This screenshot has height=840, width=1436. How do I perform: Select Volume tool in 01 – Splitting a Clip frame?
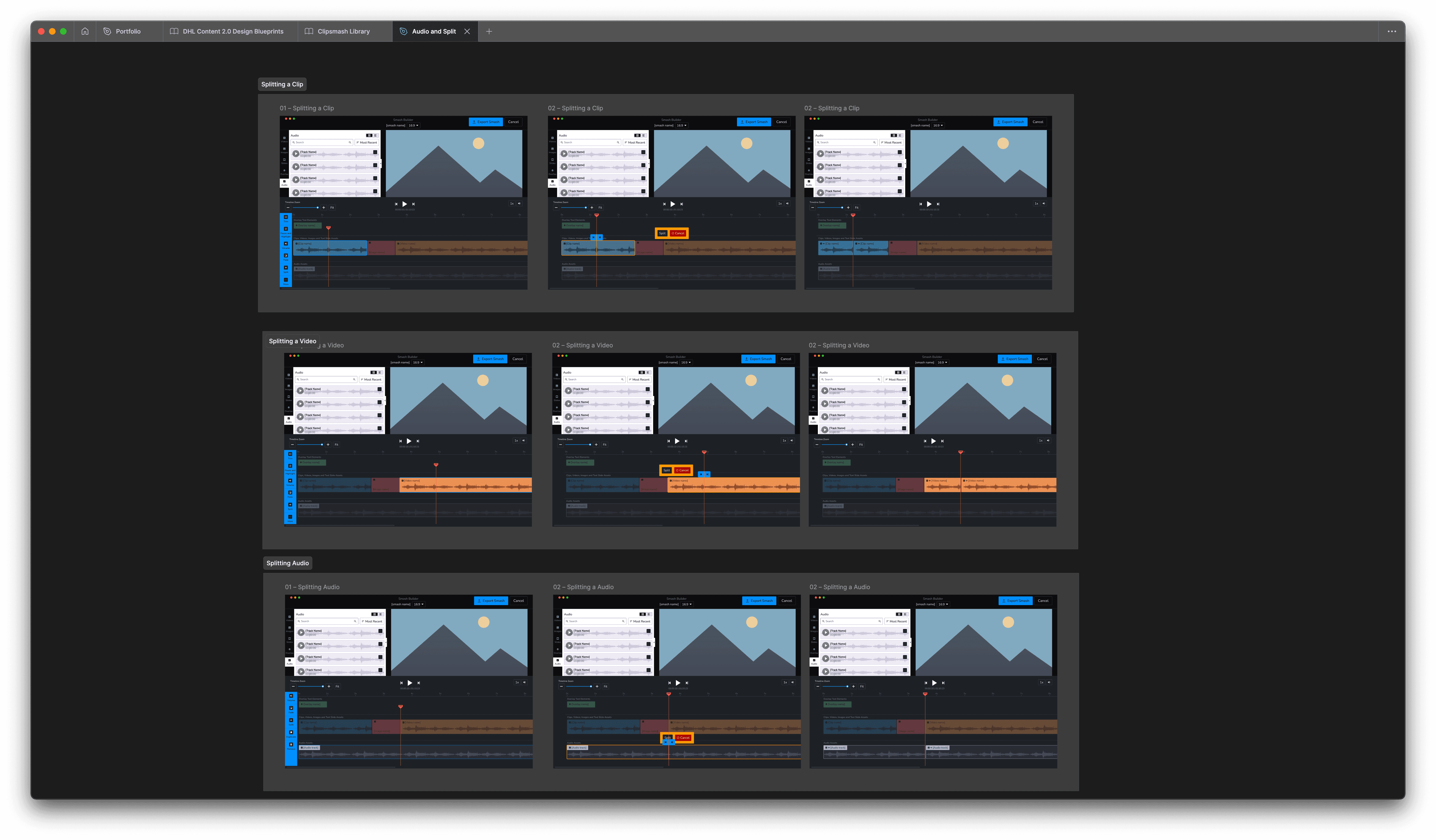[x=286, y=244]
